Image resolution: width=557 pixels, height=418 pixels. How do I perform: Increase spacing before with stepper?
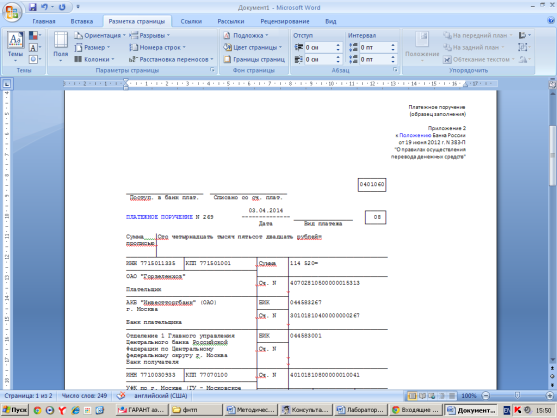(393, 45)
